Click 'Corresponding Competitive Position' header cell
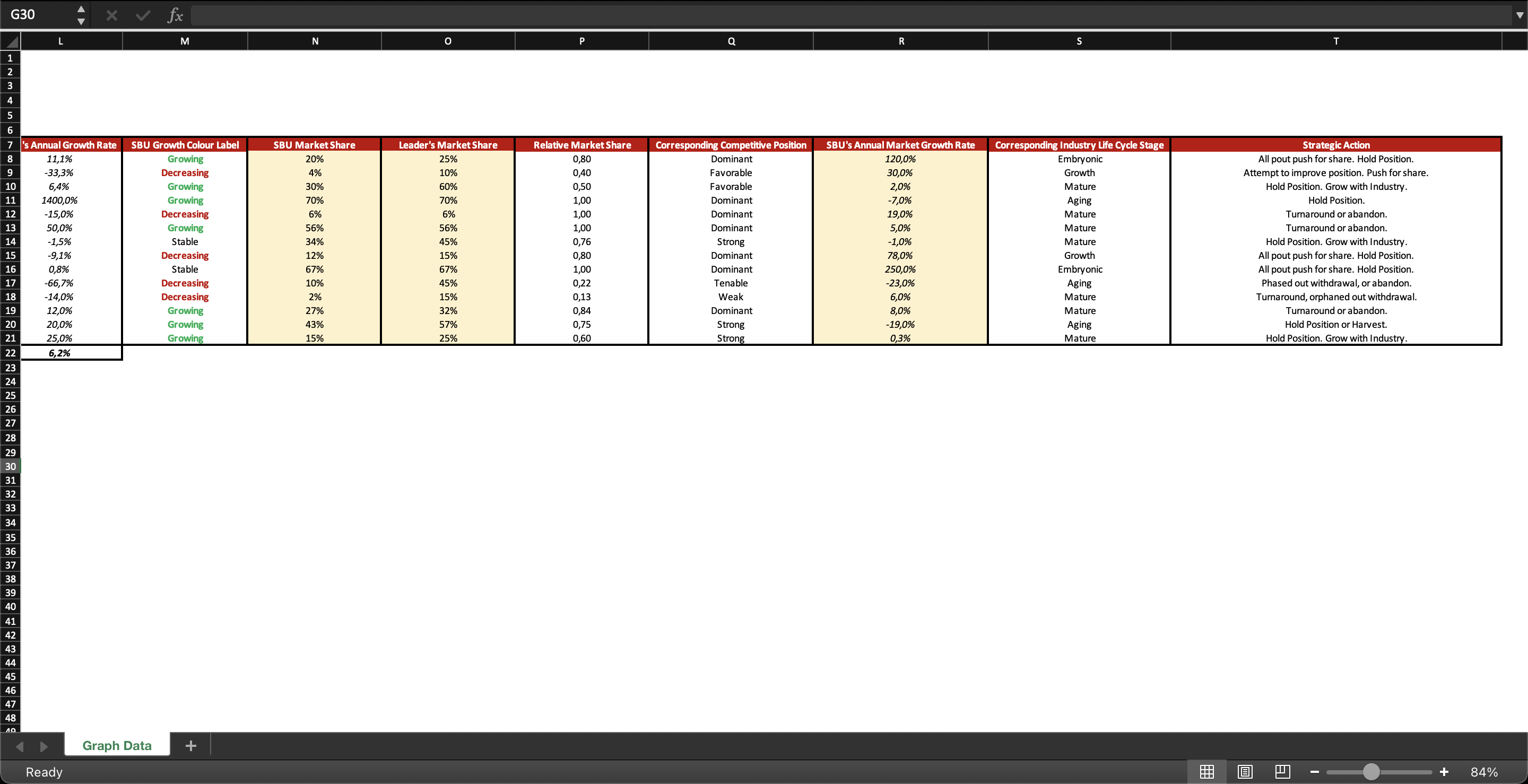This screenshot has height=784, width=1528. coord(731,145)
